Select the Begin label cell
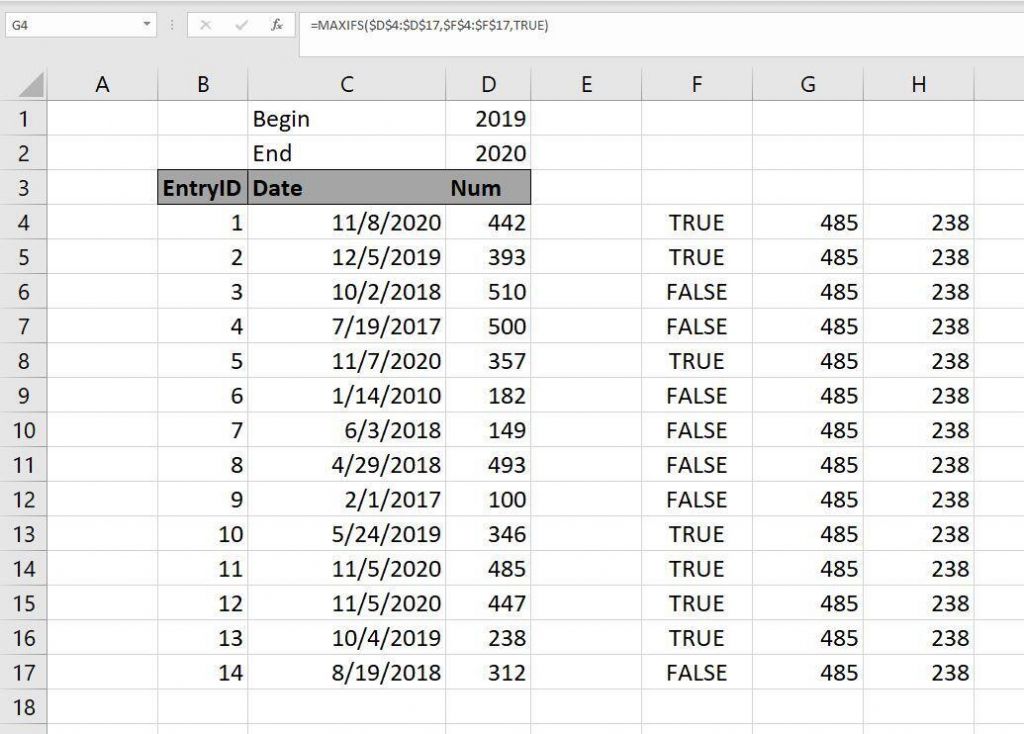Image resolution: width=1024 pixels, height=734 pixels. [x=346, y=119]
